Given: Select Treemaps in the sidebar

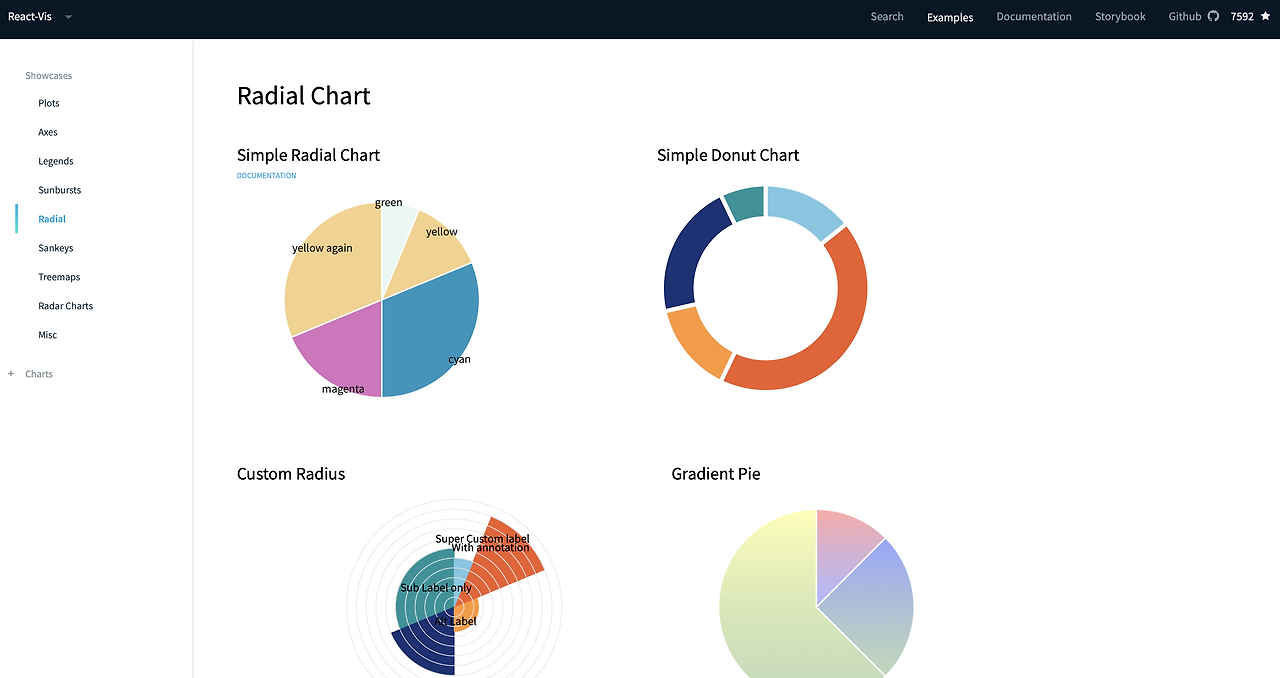Looking at the screenshot, I should point(59,277).
